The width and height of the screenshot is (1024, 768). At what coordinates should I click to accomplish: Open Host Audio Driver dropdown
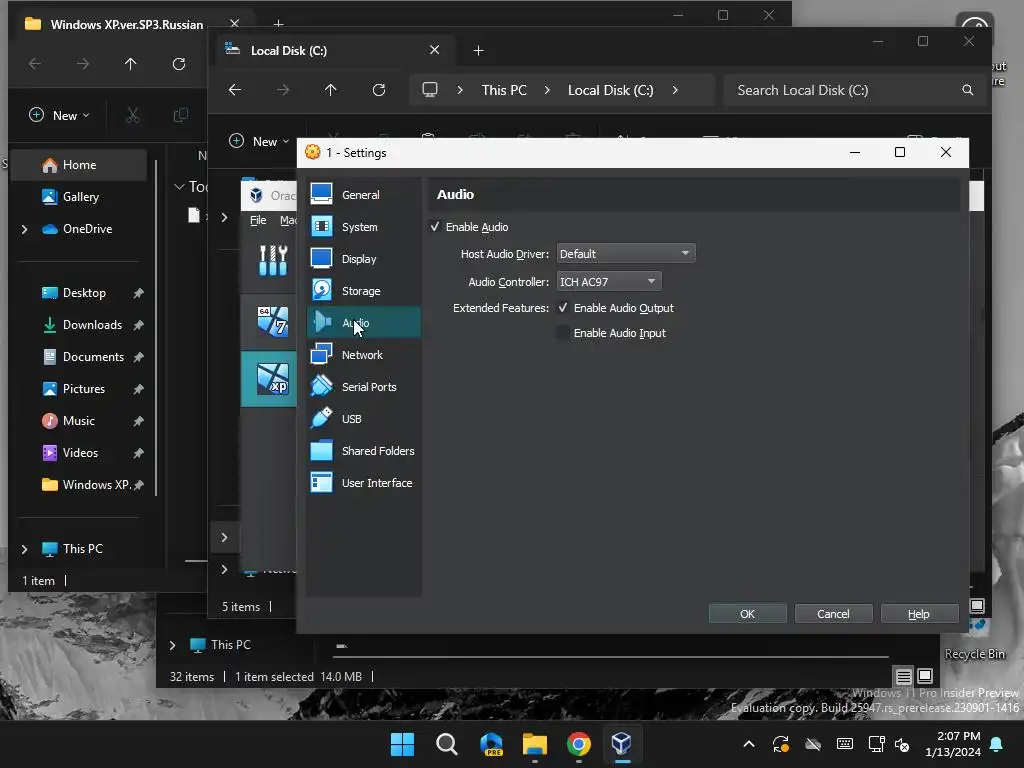click(626, 253)
